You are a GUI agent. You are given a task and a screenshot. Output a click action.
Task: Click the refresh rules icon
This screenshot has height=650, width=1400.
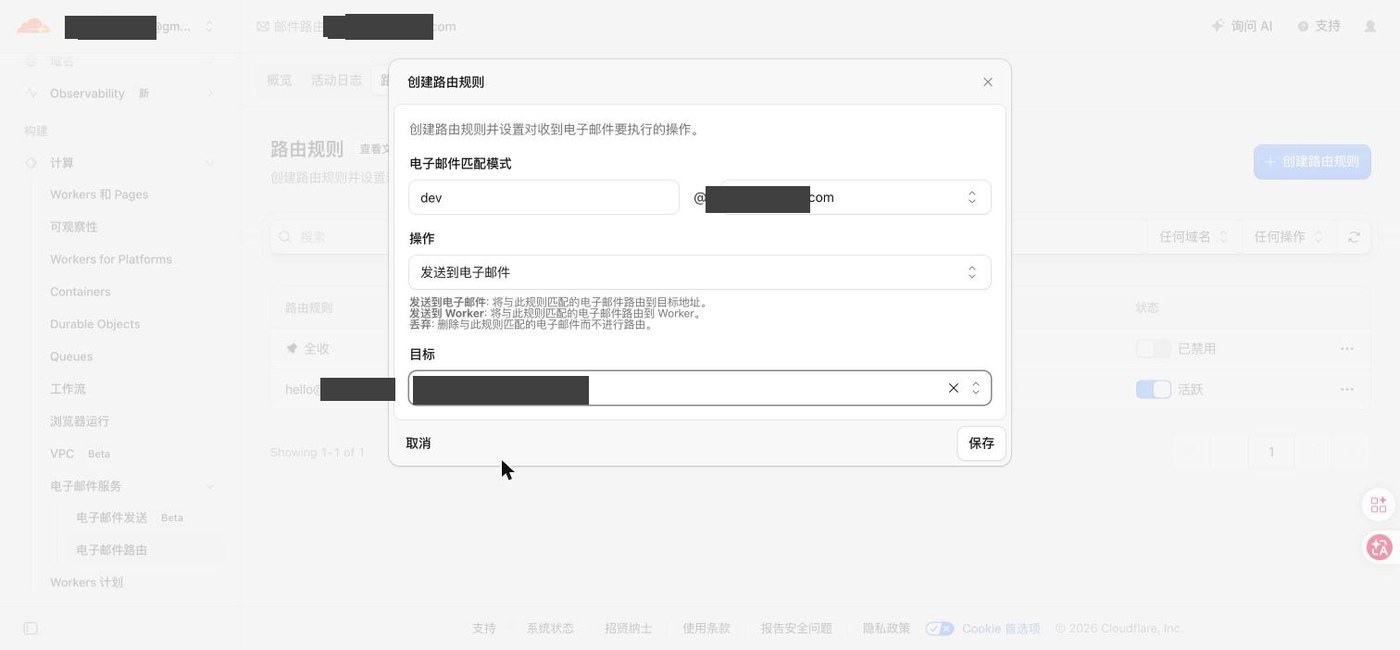(1354, 237)
